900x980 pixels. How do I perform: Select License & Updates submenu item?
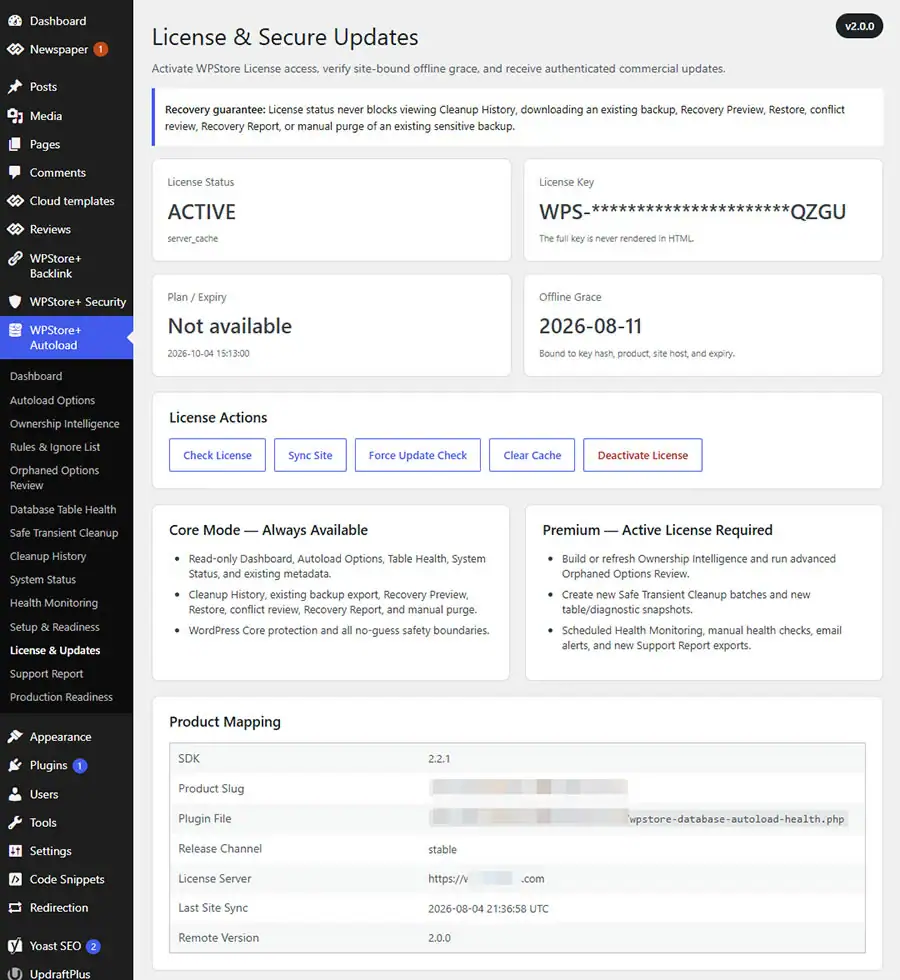point(55,650)
